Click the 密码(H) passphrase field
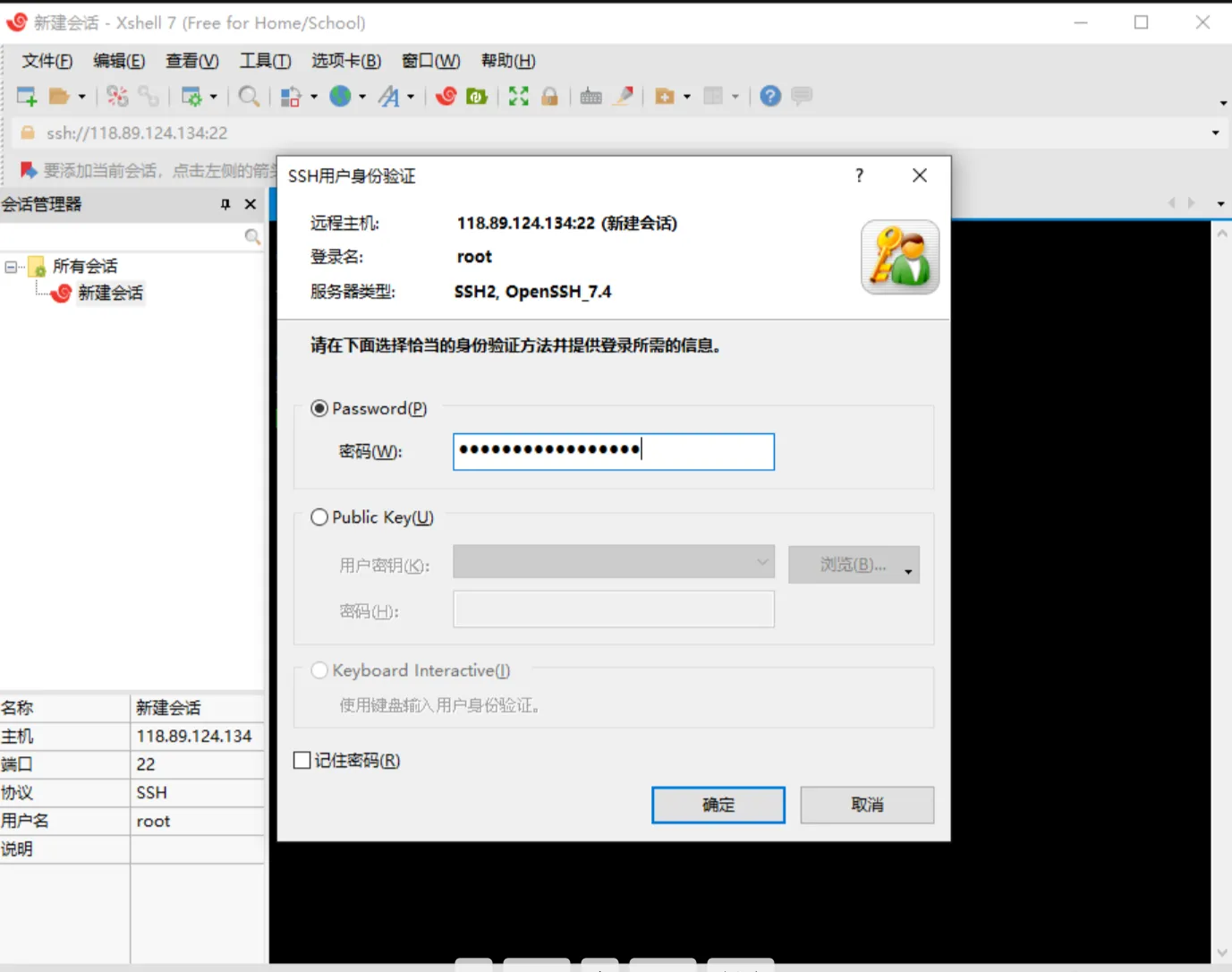1232x972 pixels. tap(614, 610)
